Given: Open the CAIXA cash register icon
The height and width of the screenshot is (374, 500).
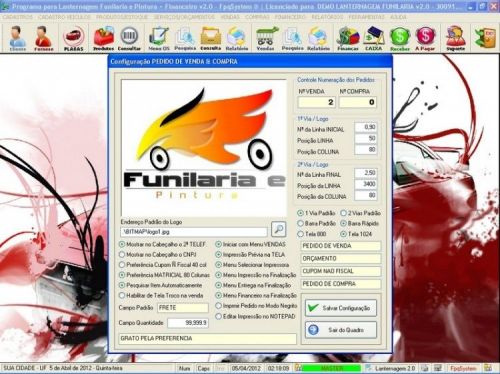Looking at the screenshot, I should [374, 38].
